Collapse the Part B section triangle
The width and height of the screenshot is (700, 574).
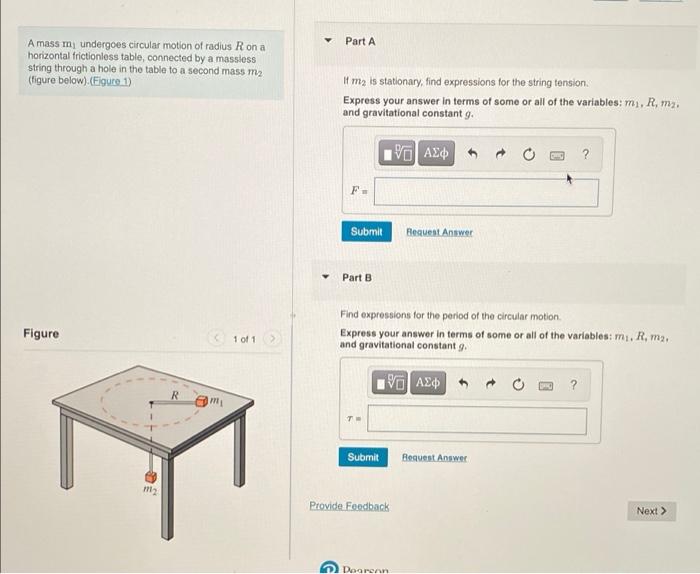coord(325,277)
